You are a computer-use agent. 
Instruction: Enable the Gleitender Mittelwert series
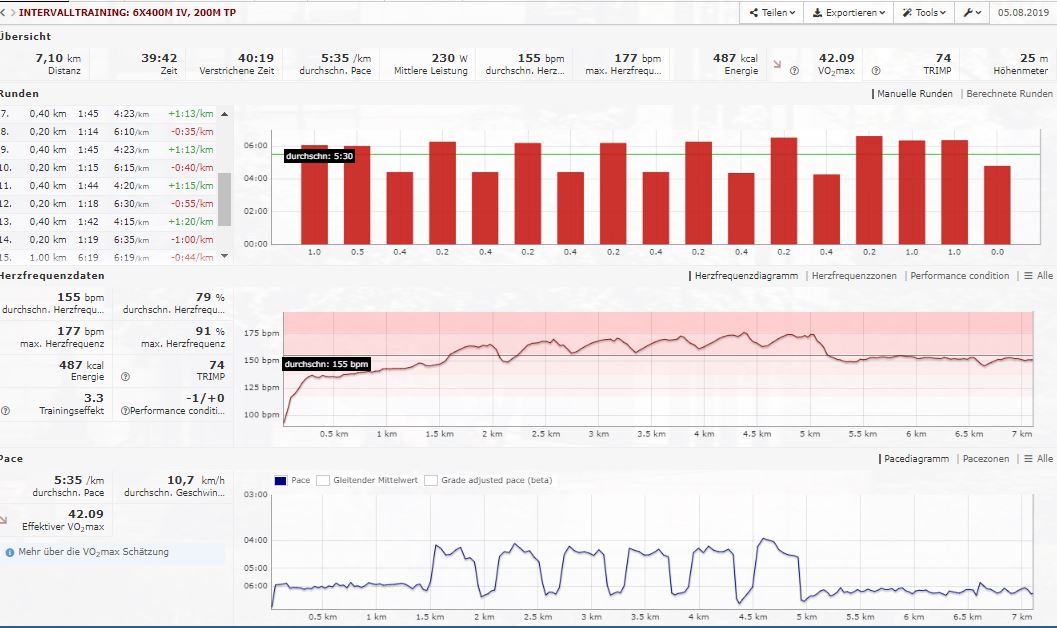pyautogui.click(x=323, y=480)
